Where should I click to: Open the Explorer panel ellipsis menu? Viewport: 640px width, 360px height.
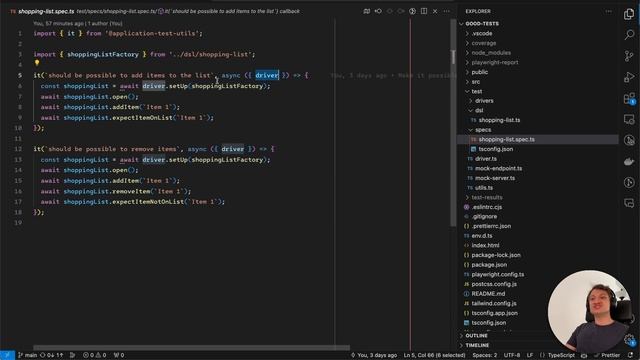[x=609, y=11]
